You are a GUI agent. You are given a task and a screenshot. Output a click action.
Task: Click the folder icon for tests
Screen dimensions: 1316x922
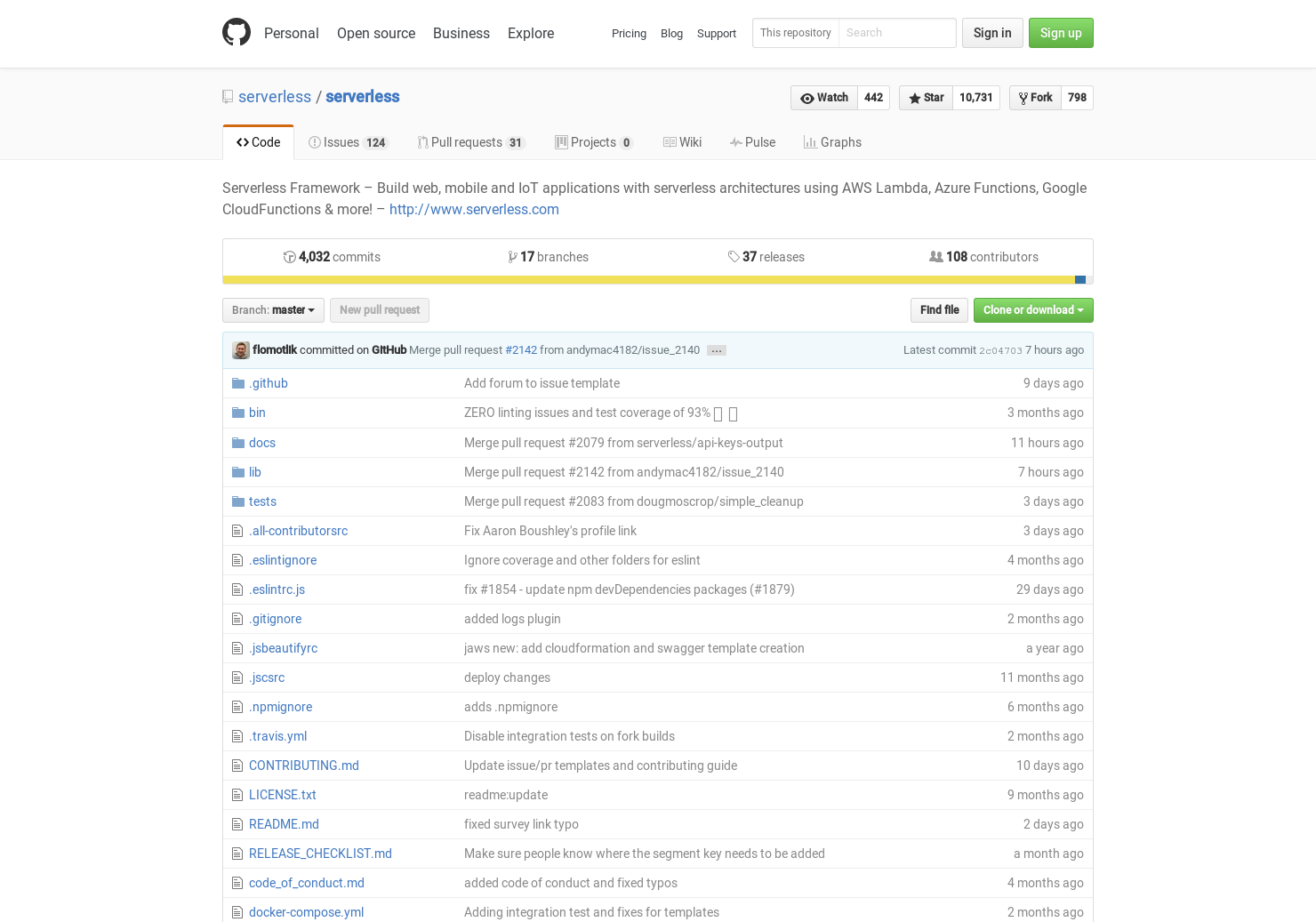pos(238,501)
